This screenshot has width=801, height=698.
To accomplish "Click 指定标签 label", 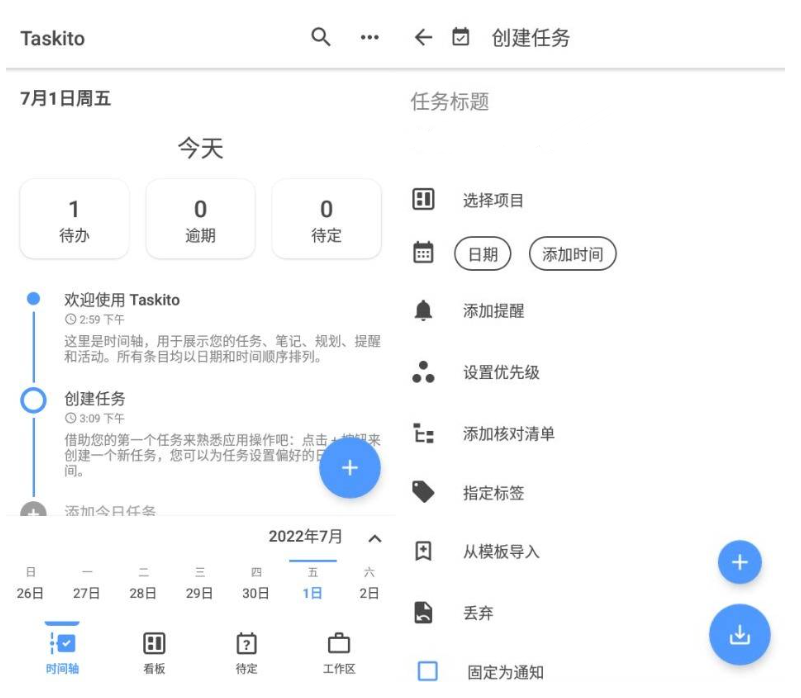I will (493, 493).
